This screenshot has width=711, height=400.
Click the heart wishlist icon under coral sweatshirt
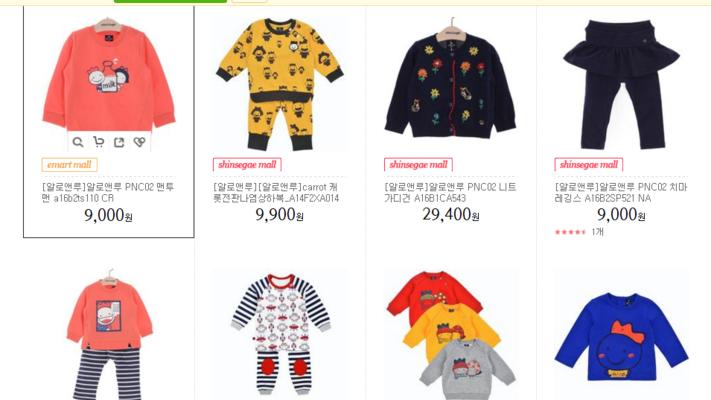(x=140, y=142)
